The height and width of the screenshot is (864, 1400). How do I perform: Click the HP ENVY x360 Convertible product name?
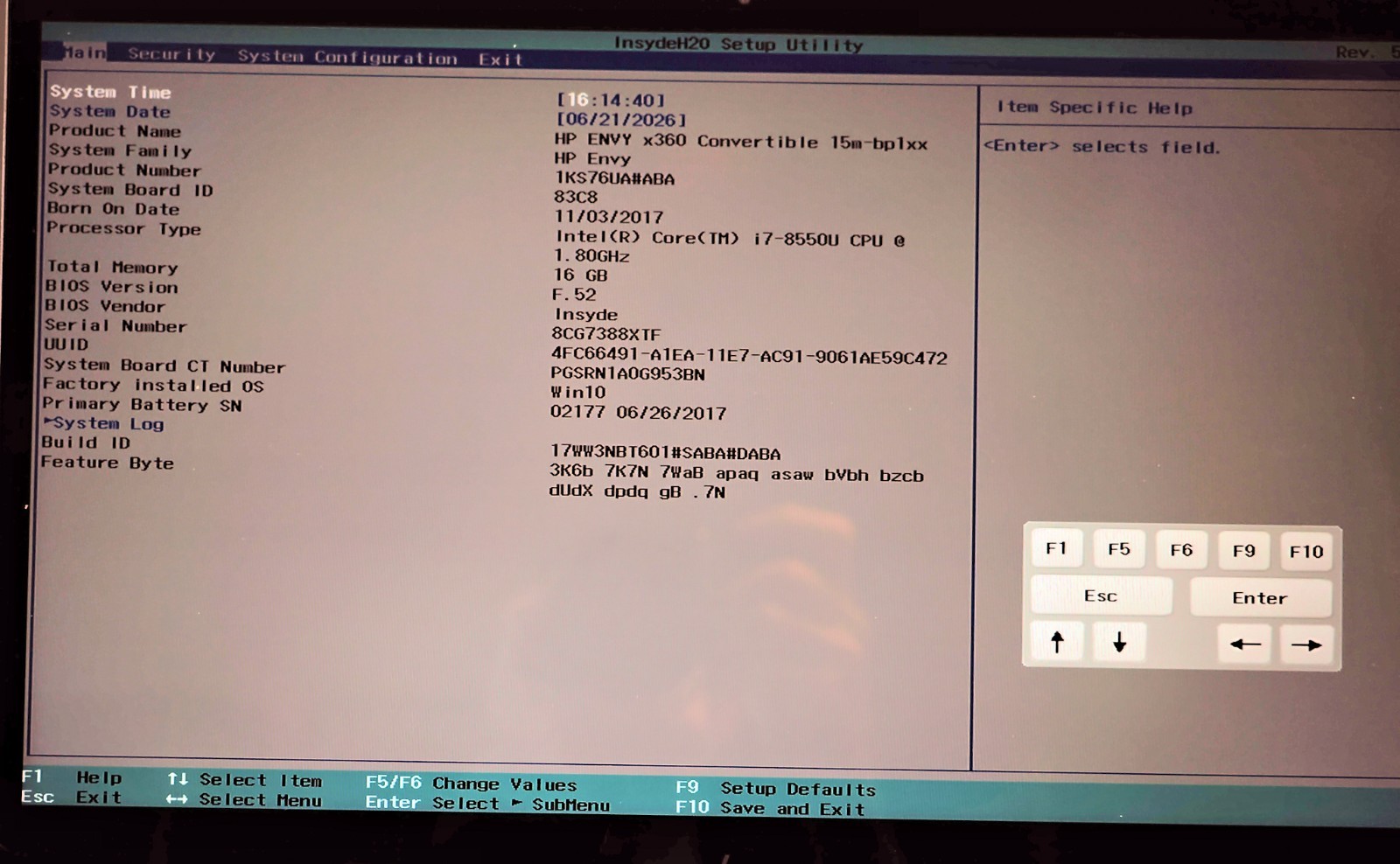pyautogui.click(x=740, y=141)
